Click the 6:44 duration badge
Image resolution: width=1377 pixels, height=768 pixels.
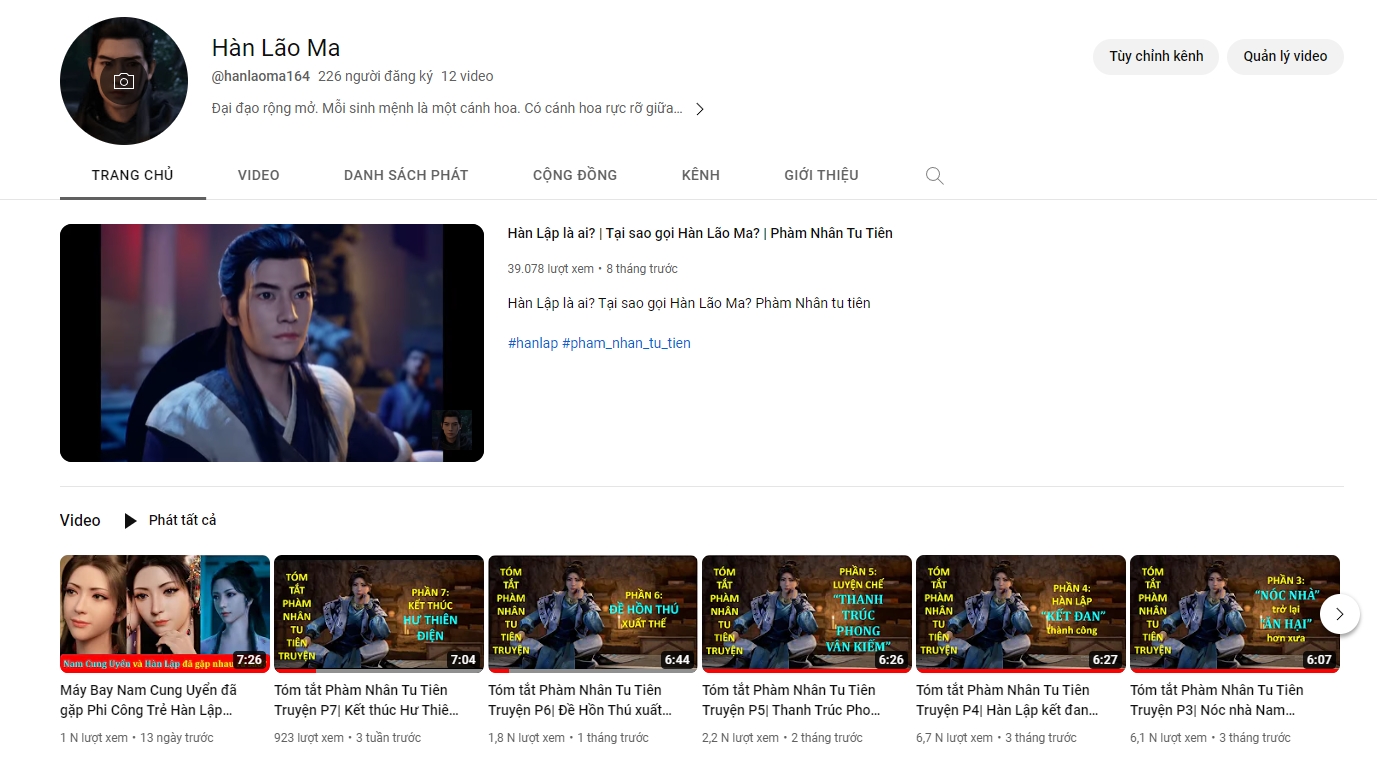point(677,660)
